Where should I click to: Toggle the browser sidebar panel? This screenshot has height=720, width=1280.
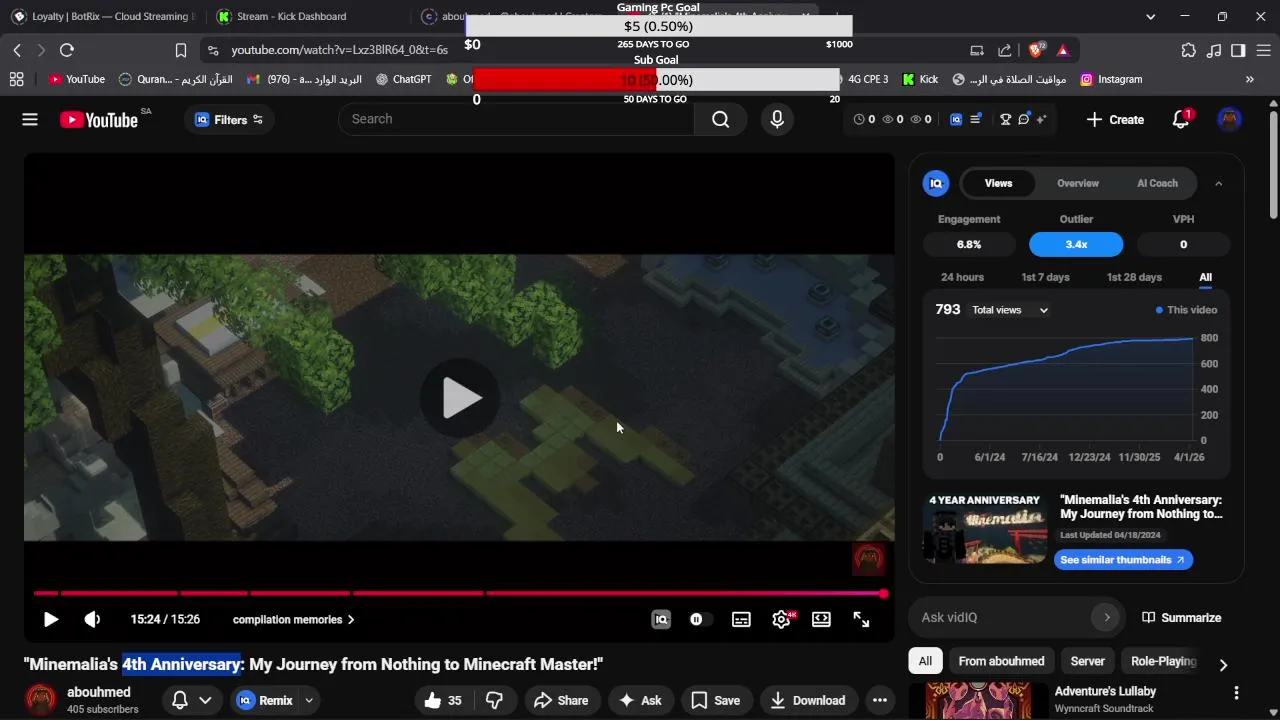coord(1238,50)
